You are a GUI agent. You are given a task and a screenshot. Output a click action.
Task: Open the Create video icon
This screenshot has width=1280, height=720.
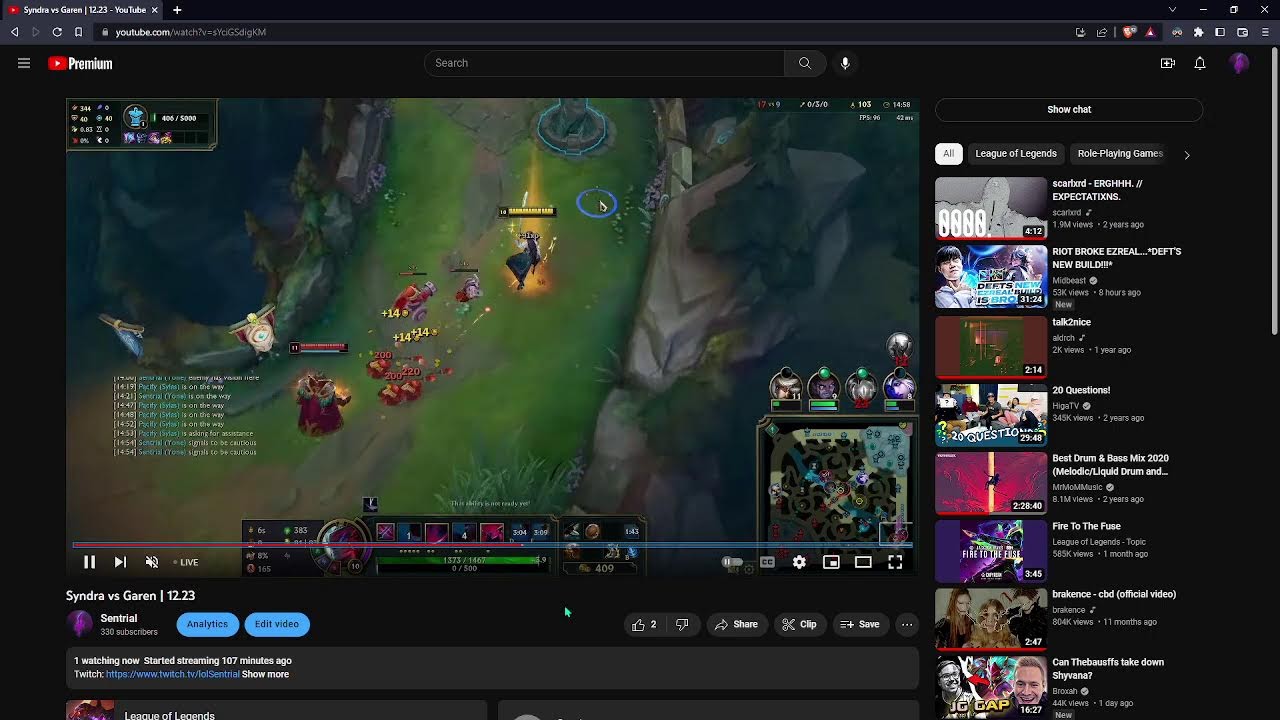click(1167, 63)
